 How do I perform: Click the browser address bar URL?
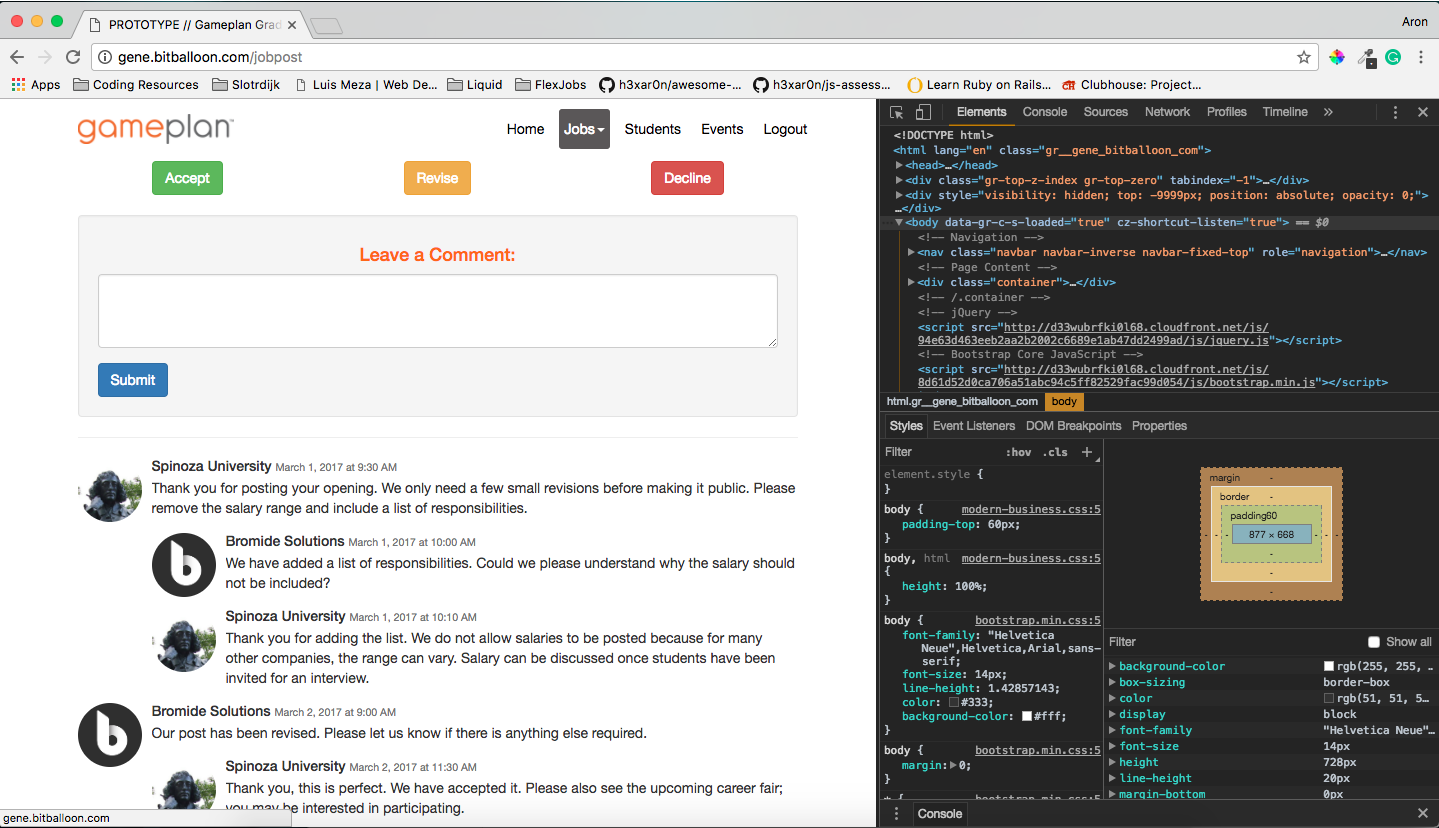tap(210, 57)
